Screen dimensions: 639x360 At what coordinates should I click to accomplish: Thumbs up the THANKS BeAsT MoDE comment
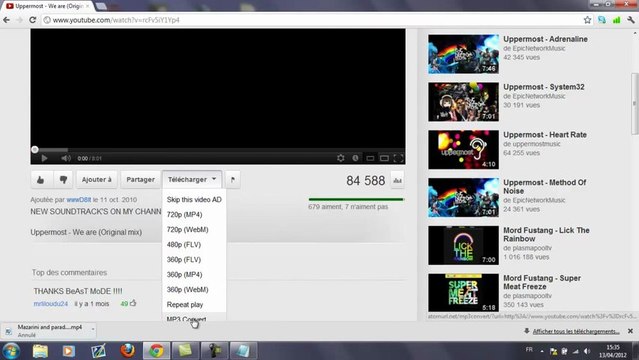tap(133, 303)
